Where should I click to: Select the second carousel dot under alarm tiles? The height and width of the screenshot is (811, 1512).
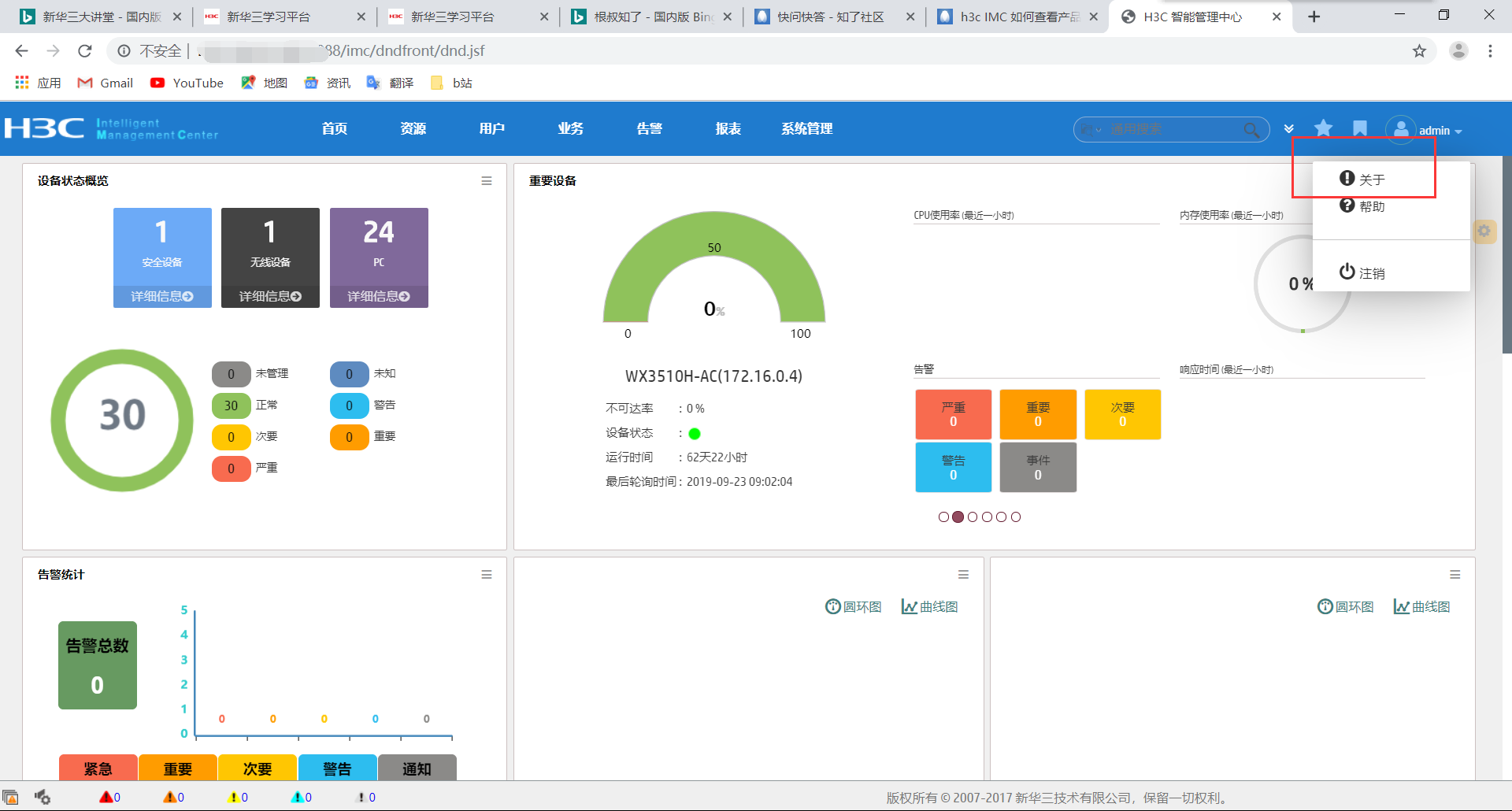click(x=958, y=517)
